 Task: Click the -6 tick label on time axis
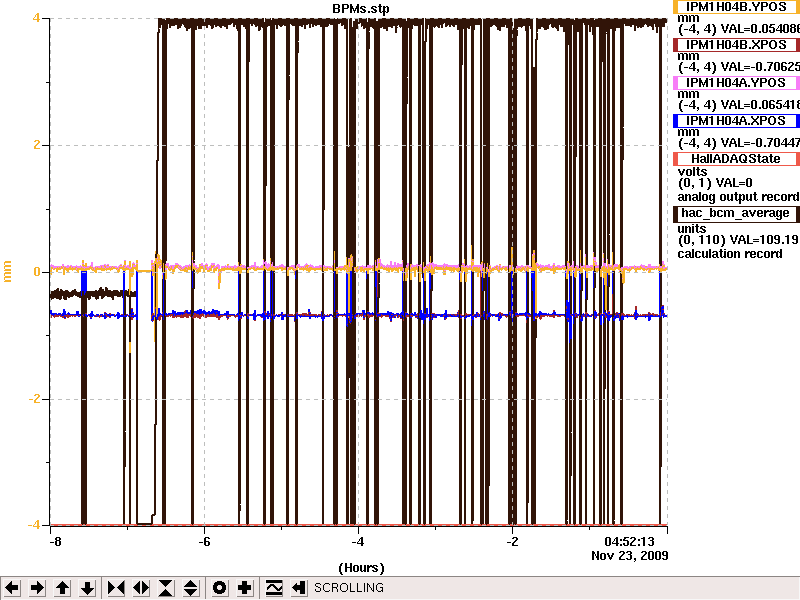click(x=204, y=541)
